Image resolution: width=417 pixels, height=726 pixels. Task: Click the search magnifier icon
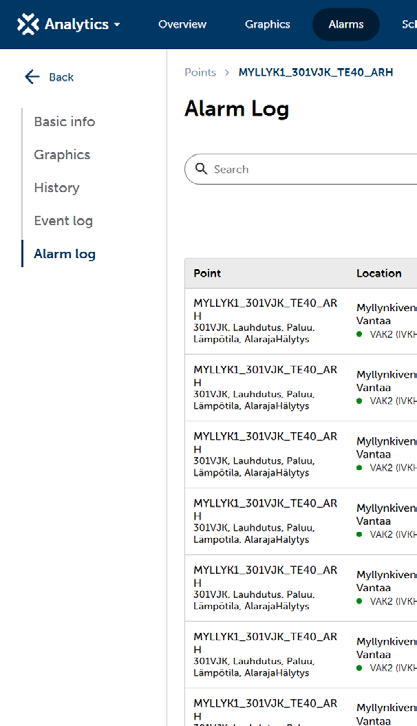point(201,169)
